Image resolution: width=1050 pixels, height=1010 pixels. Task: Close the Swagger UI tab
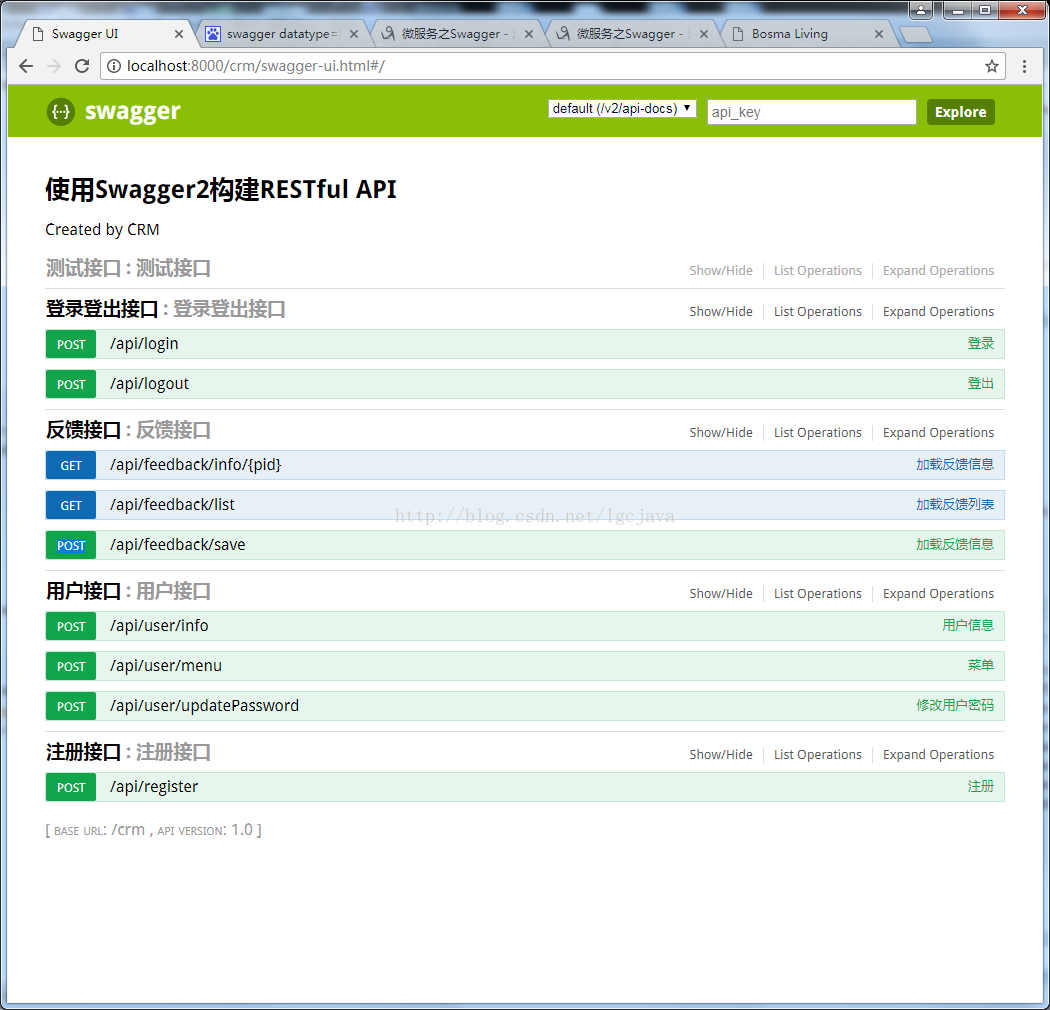pos(179,33)
